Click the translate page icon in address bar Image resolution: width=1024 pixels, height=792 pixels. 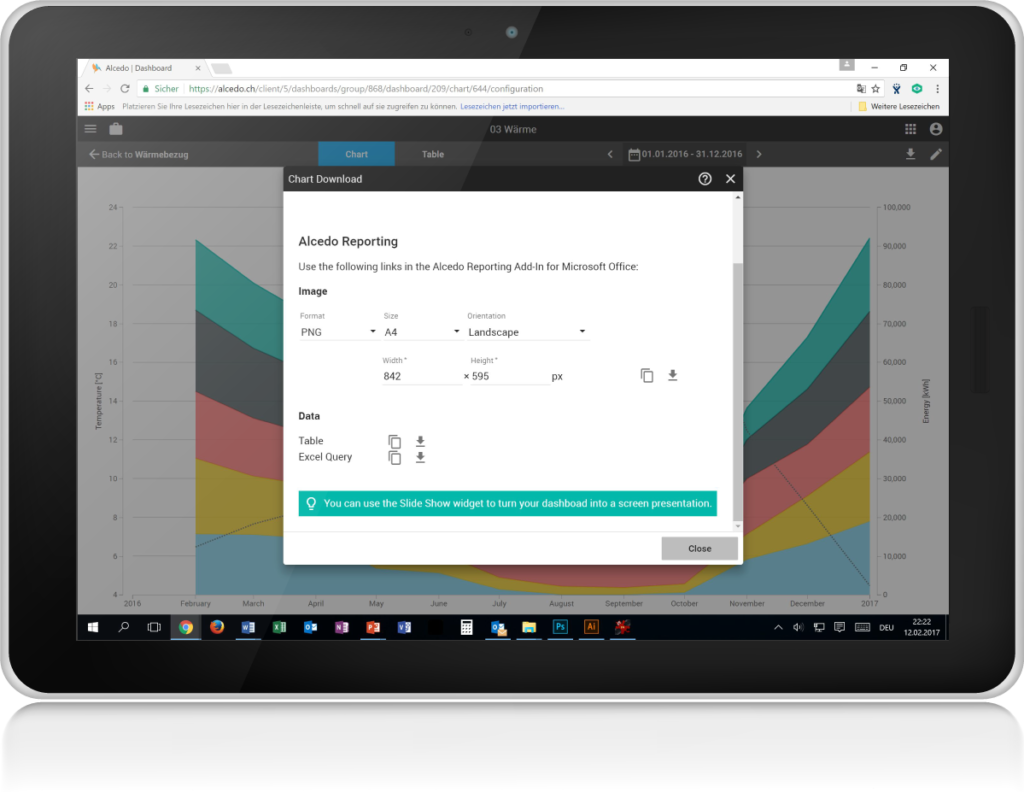(x=861, y=89)
